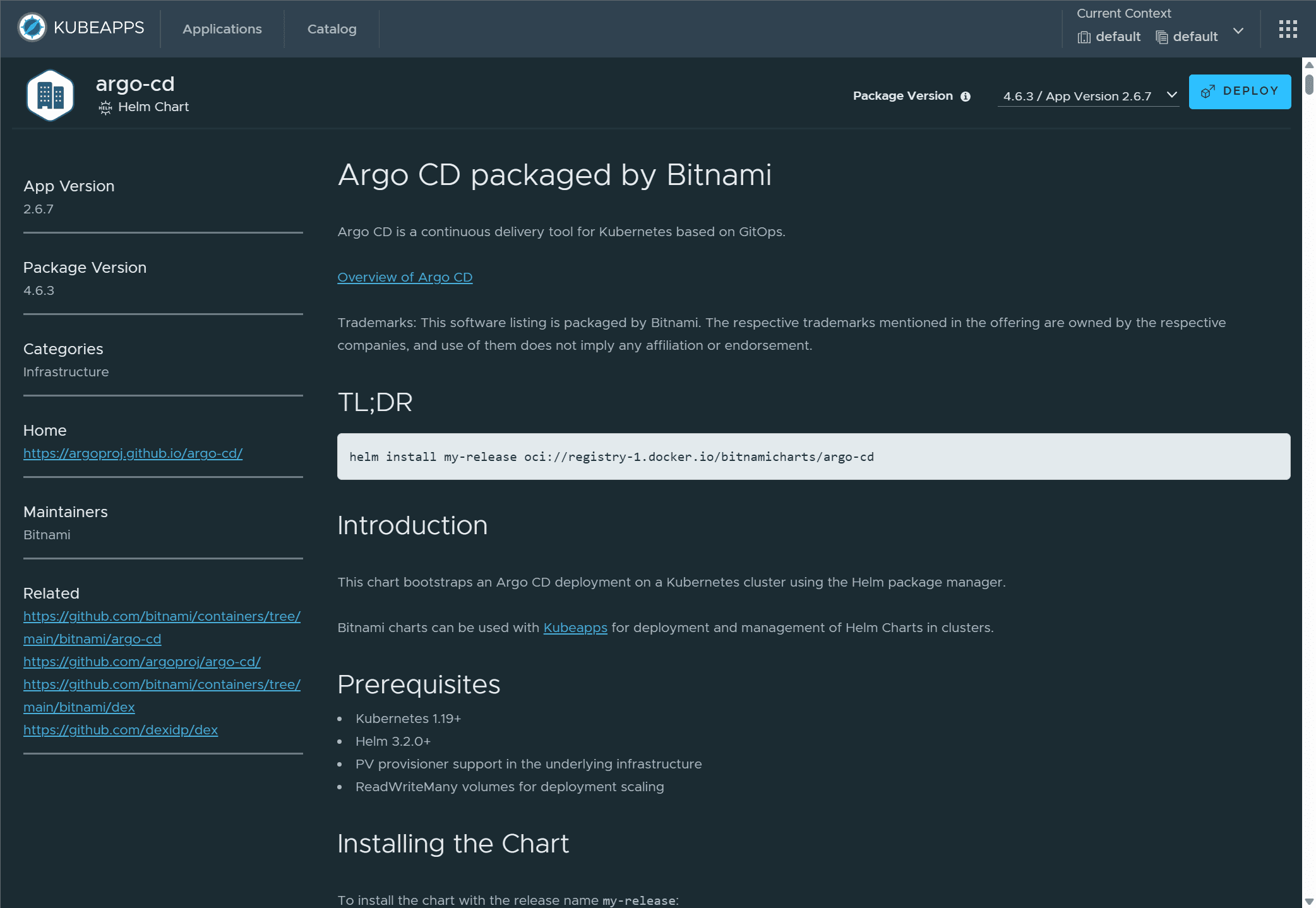Click the KUBEAPPS title text
The width and height of the screenshot is (1316, 908).
99,28
